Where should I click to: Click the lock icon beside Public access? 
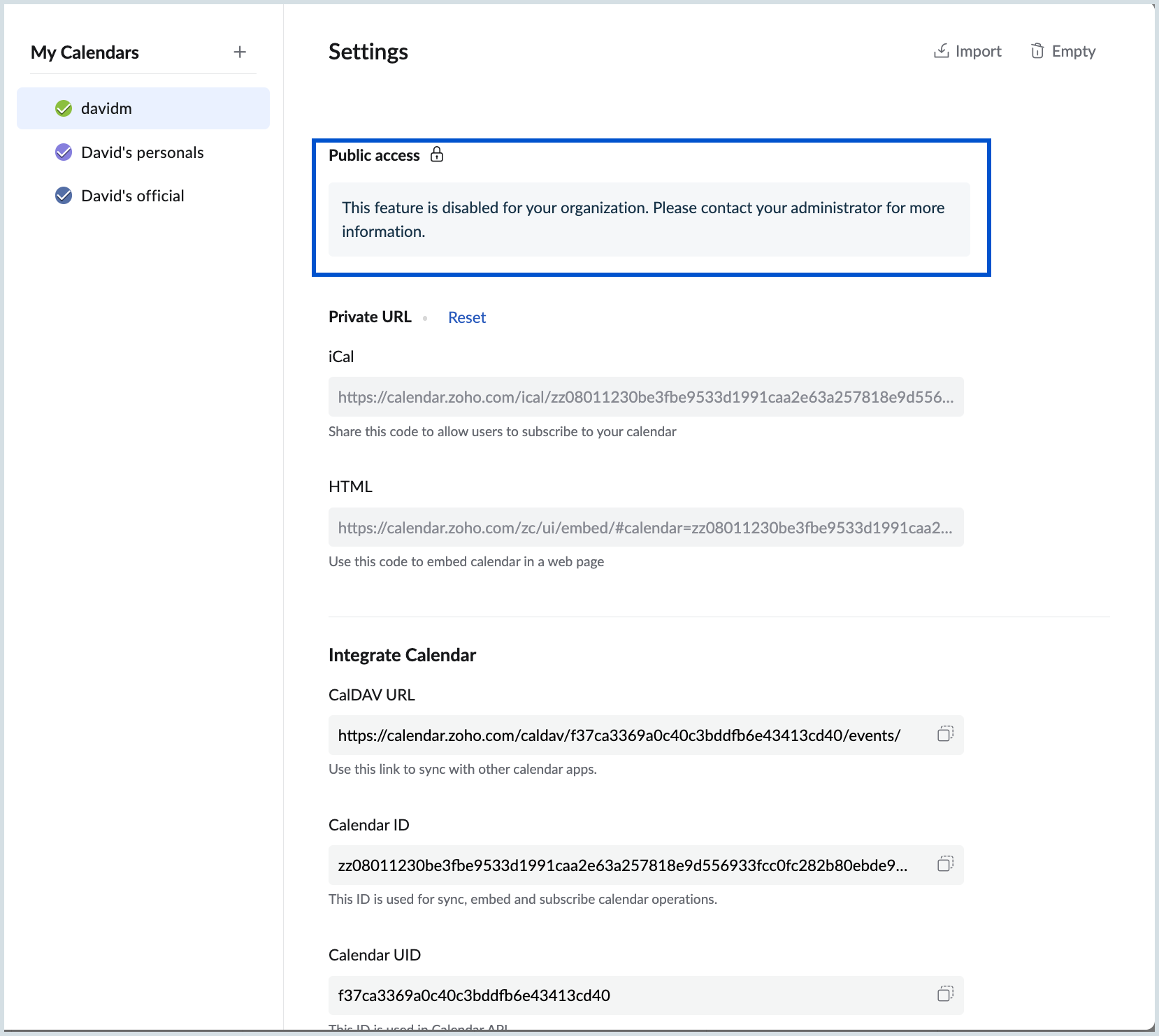[x=437, y=154]
